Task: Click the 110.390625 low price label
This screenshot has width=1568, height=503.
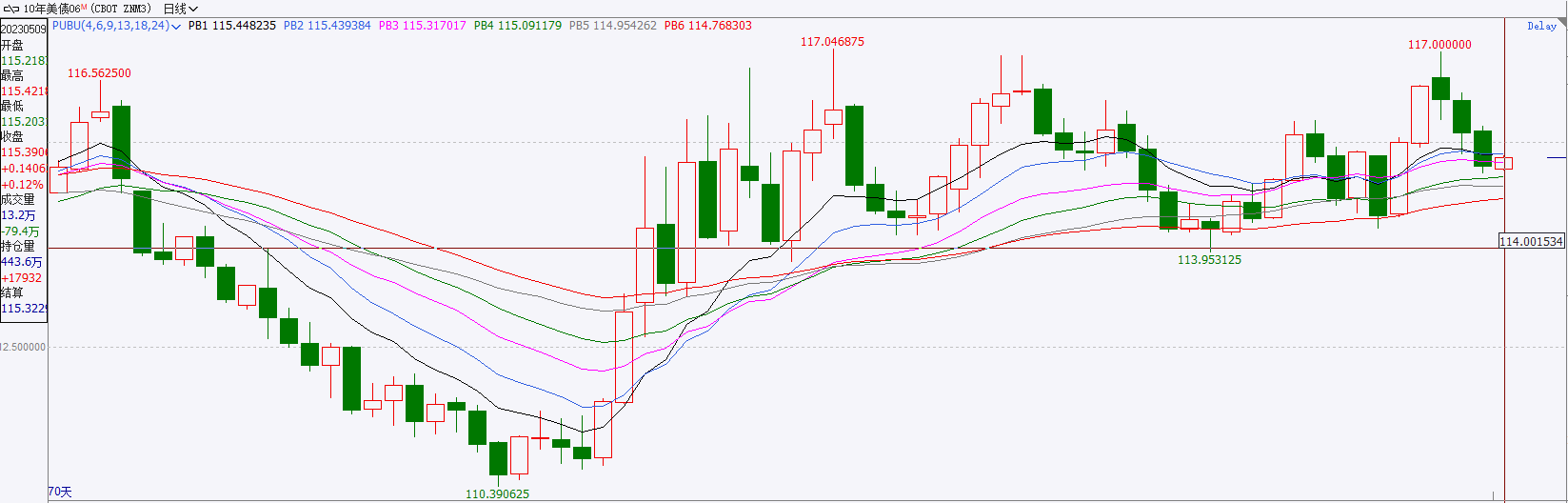Action: 497,494
